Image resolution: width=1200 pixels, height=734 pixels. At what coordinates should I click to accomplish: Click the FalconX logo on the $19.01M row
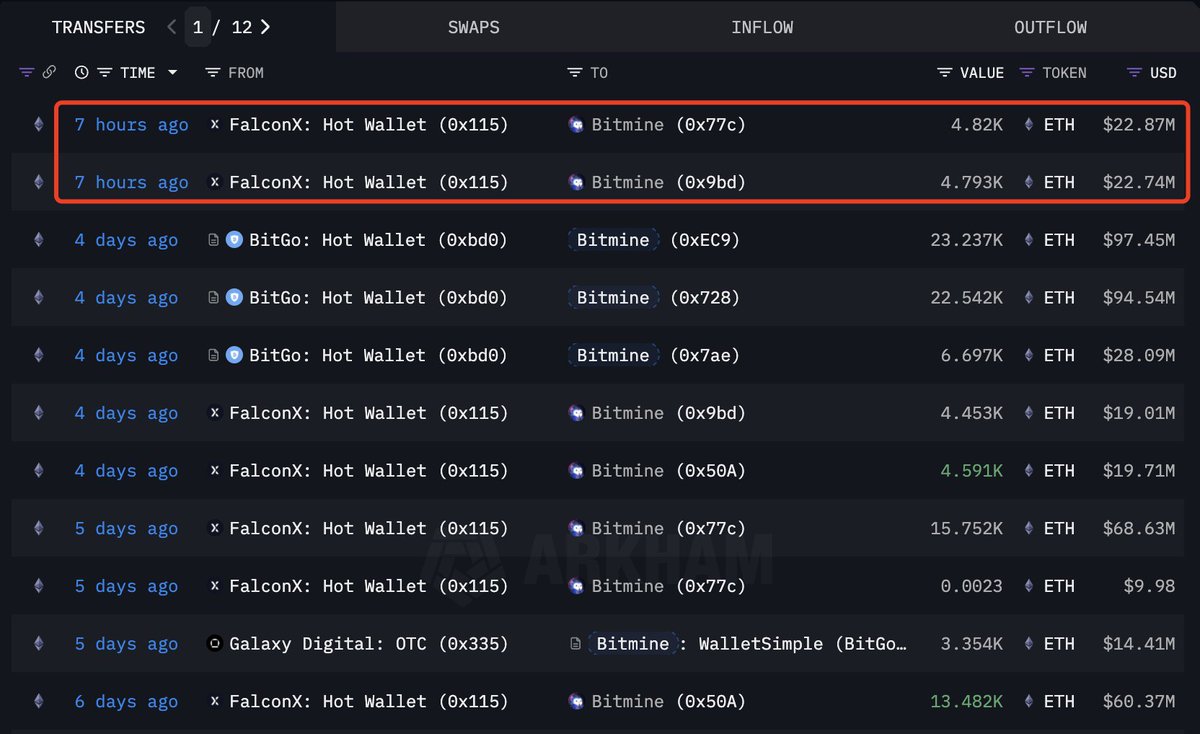point(214,413)
